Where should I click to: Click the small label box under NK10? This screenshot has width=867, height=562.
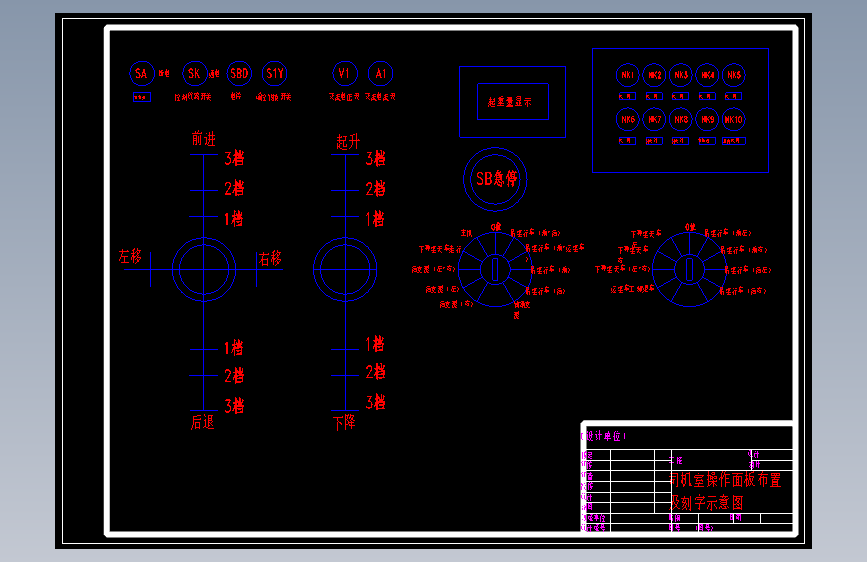click(734, 141)
